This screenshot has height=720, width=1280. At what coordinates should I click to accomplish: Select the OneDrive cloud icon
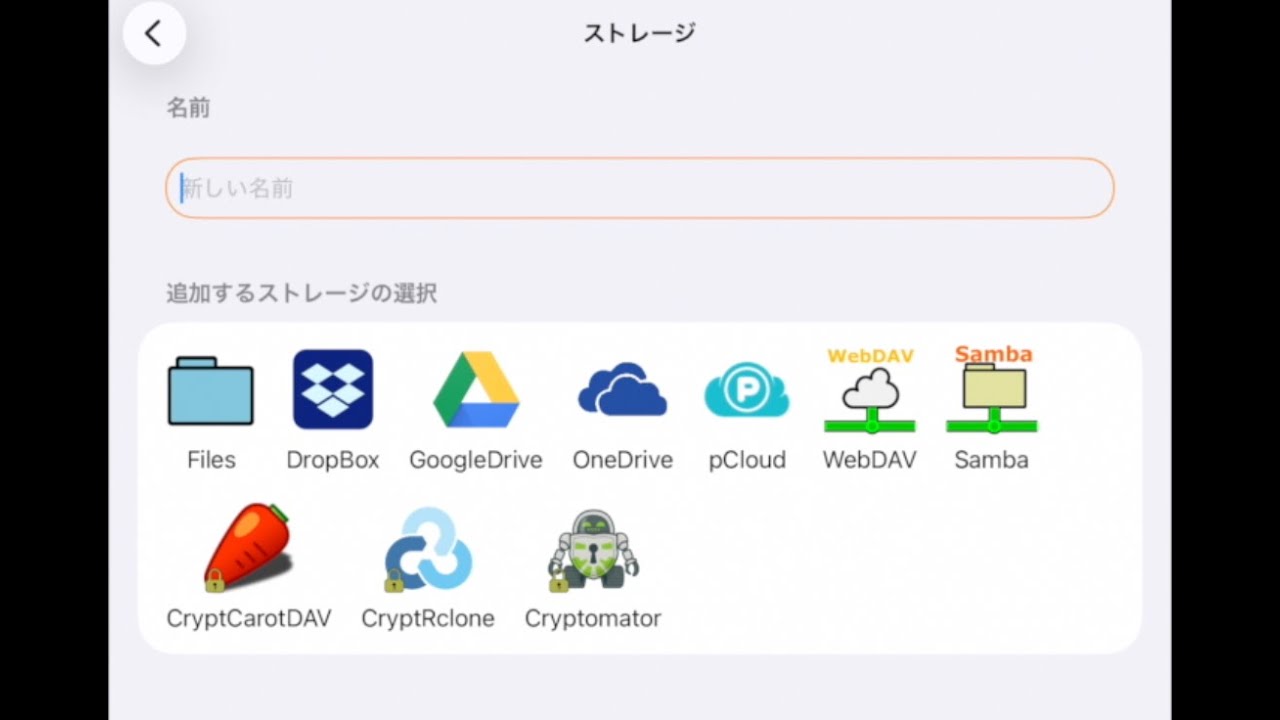tap(622, 390)
